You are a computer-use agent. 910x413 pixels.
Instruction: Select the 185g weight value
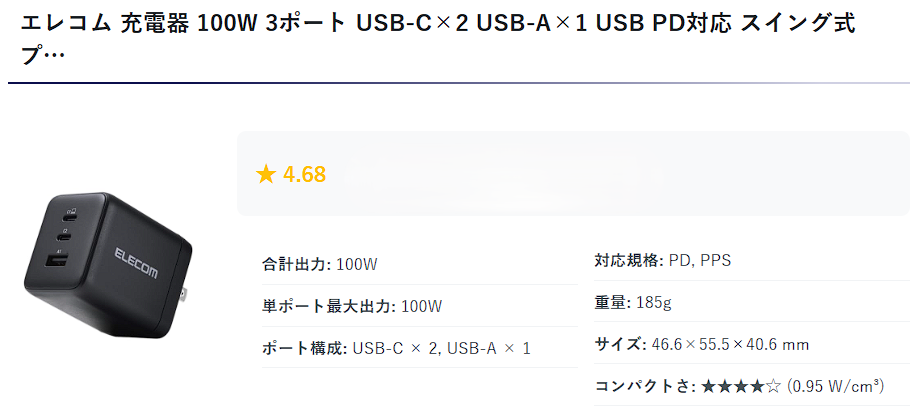[x=653, y=302]
